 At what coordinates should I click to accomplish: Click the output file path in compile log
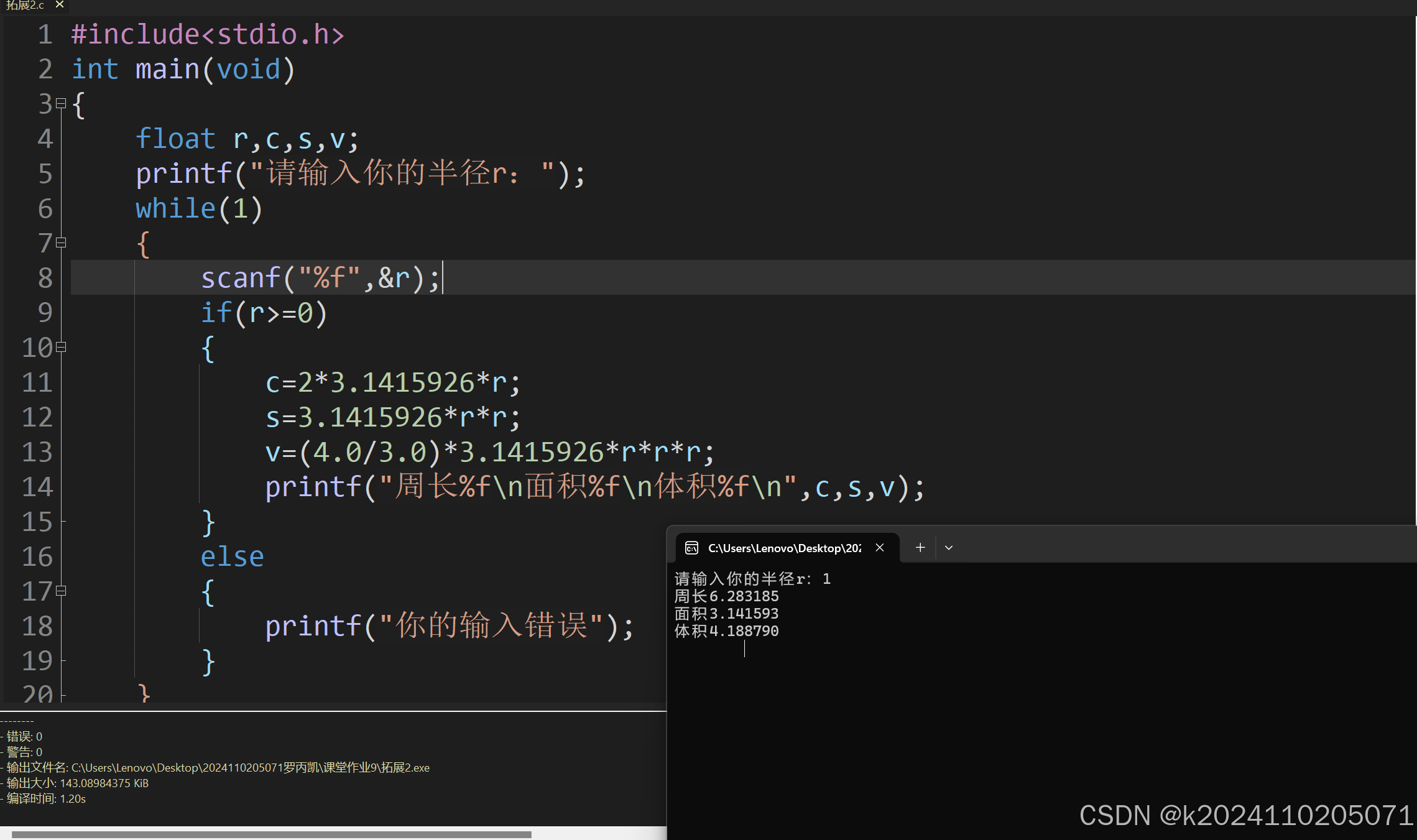[x=250, y=767]
